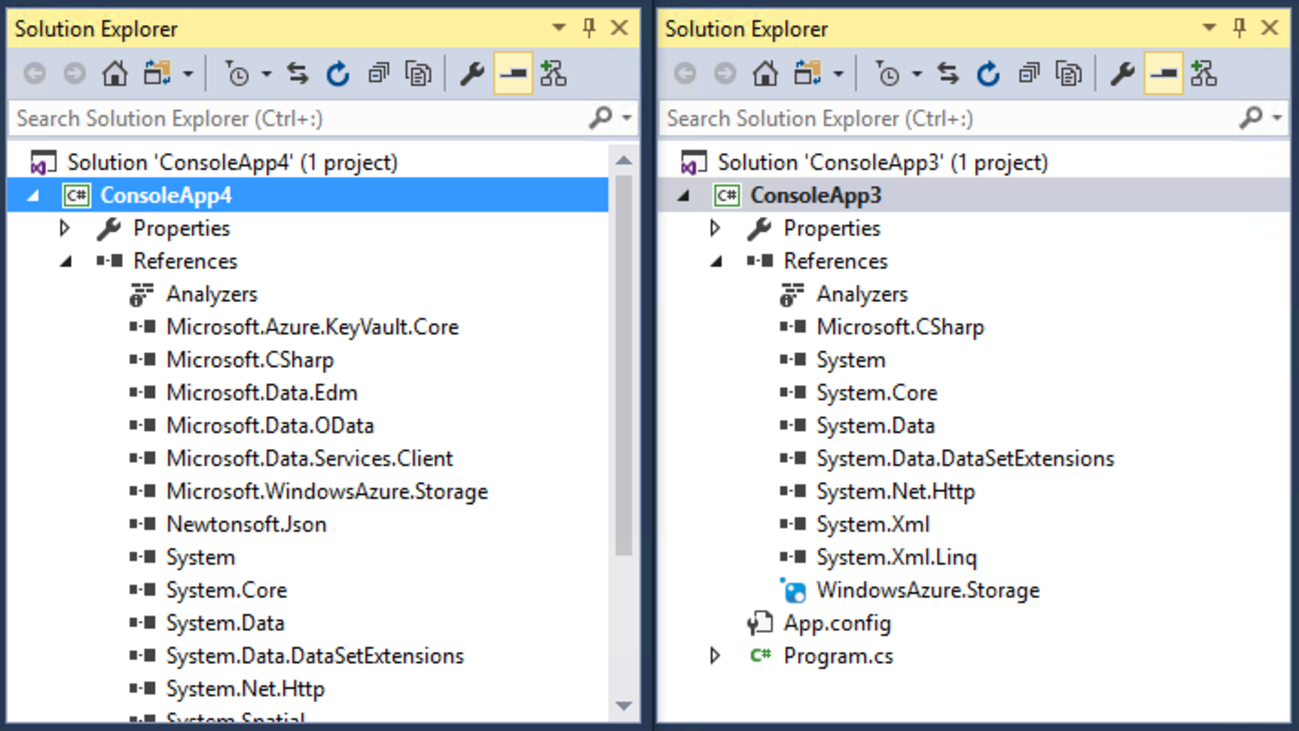Refresh the ConsoleApp3 Solution Explorer
The width and height of the screenshot is (1299, 731).
tap(988, 73)
